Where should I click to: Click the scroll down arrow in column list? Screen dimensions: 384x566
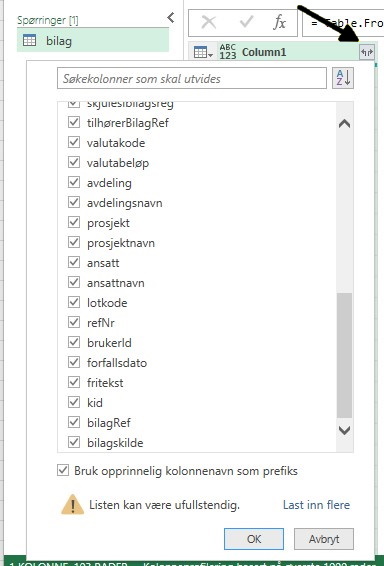344,430
